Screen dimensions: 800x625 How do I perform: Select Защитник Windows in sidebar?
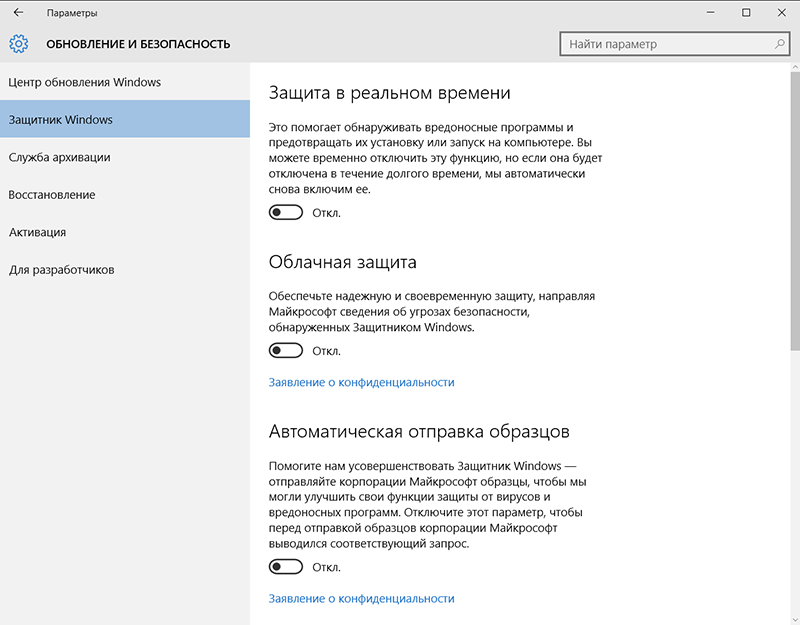point(125,119)
